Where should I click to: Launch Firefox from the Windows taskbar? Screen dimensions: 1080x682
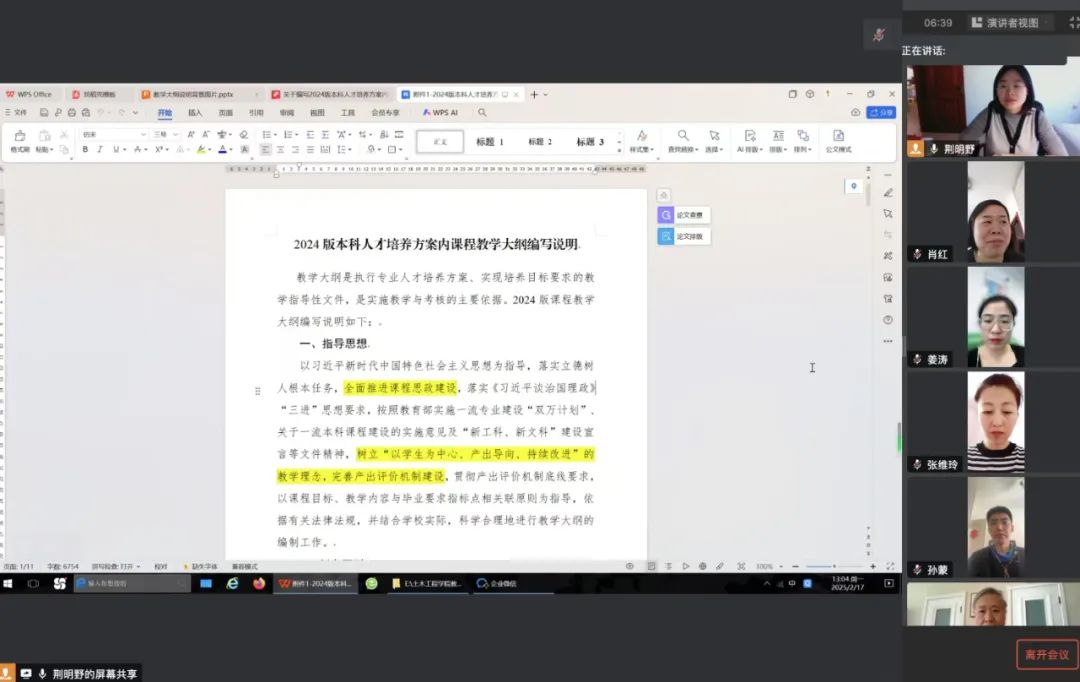pyautogui.click(x=259, y=583)
